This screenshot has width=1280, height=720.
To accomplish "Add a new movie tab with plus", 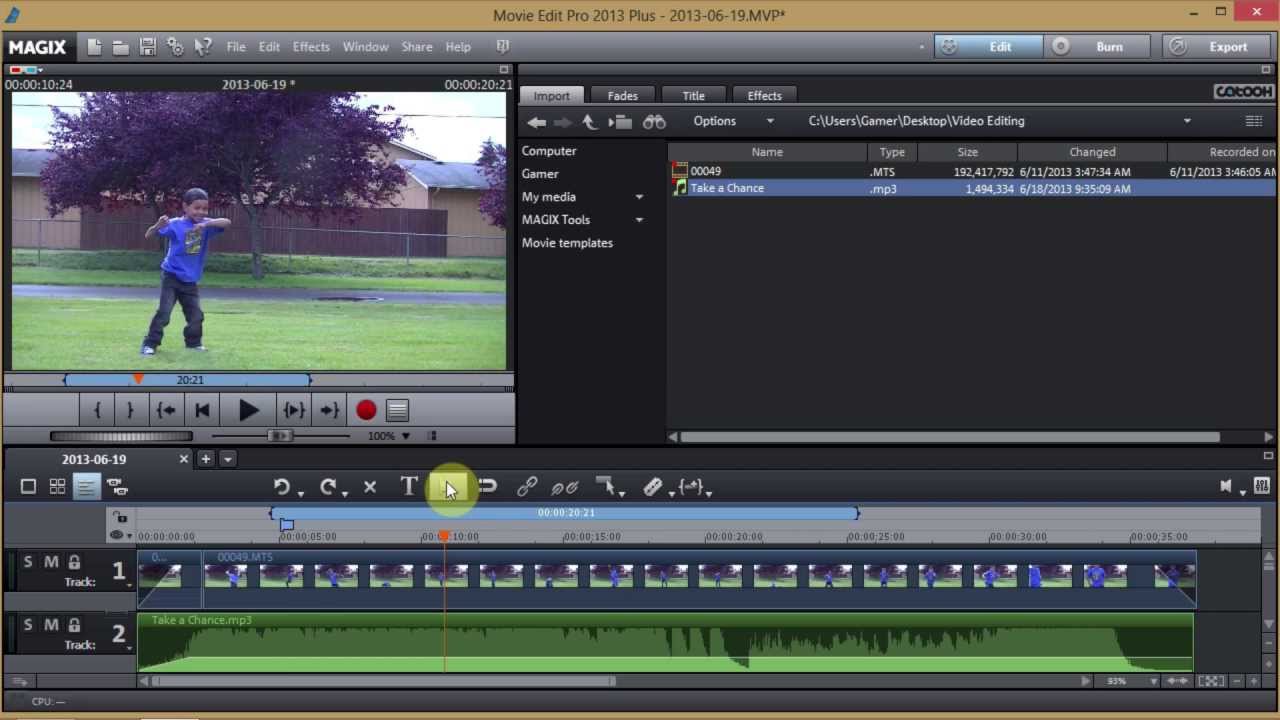I will point(205,459).
